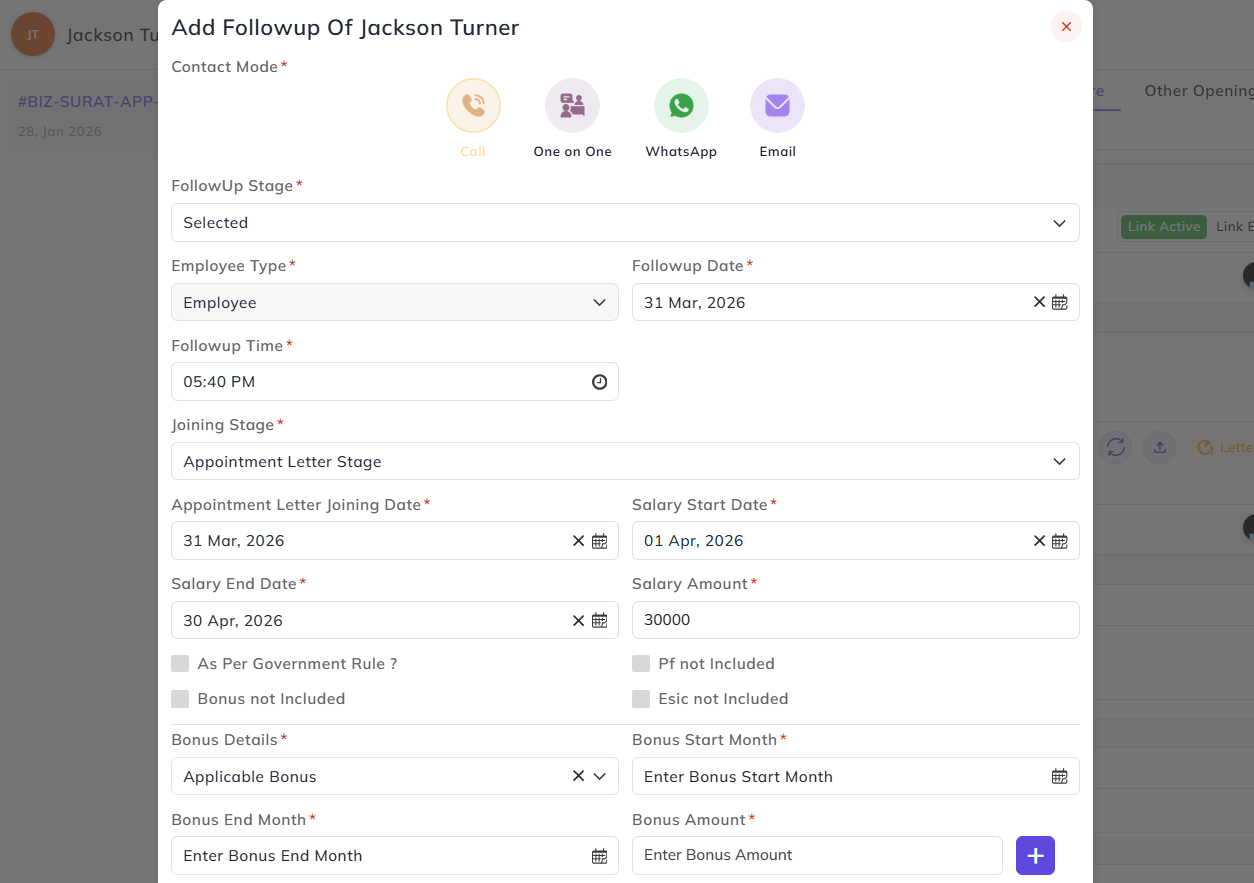Click the Salary Amount field

tap(856, 620)
